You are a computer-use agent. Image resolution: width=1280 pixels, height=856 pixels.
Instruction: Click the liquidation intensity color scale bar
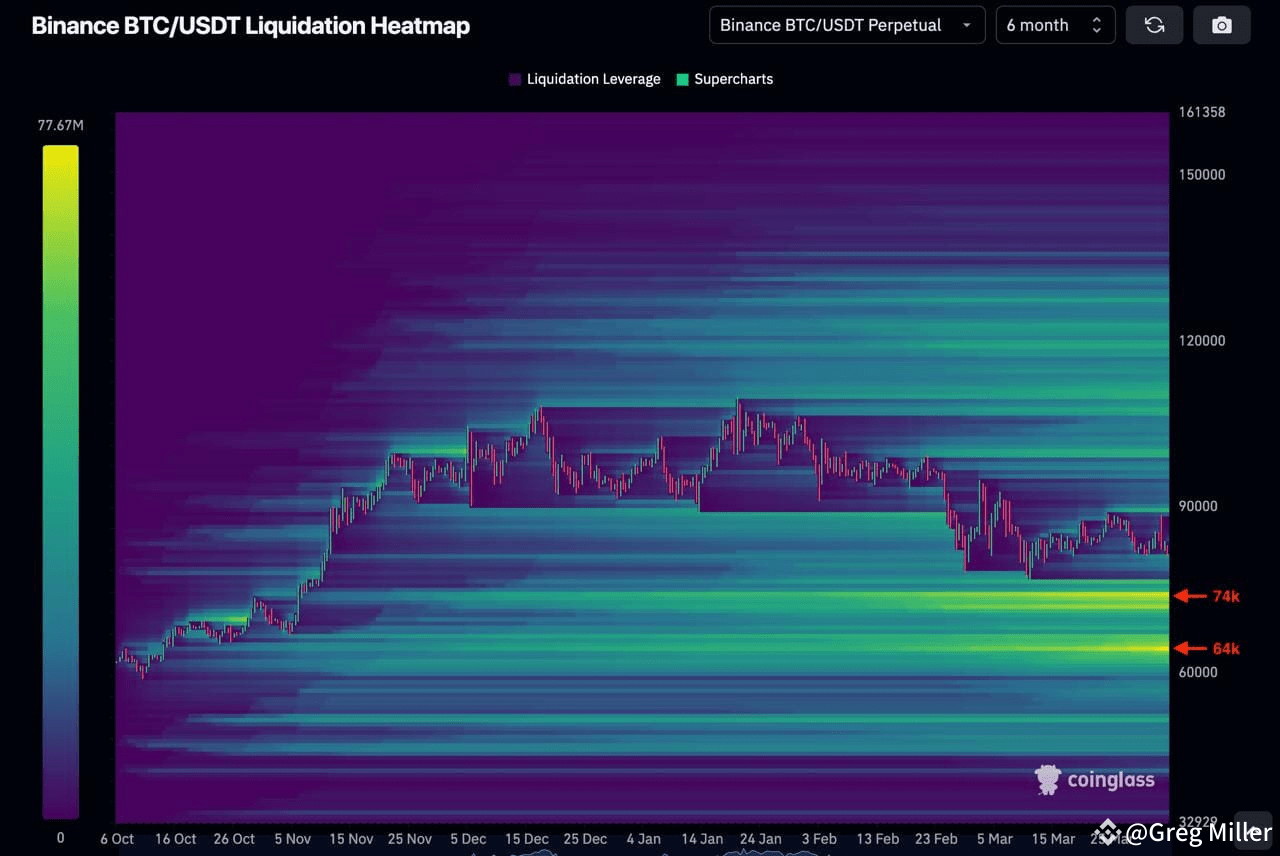[60, 482]
